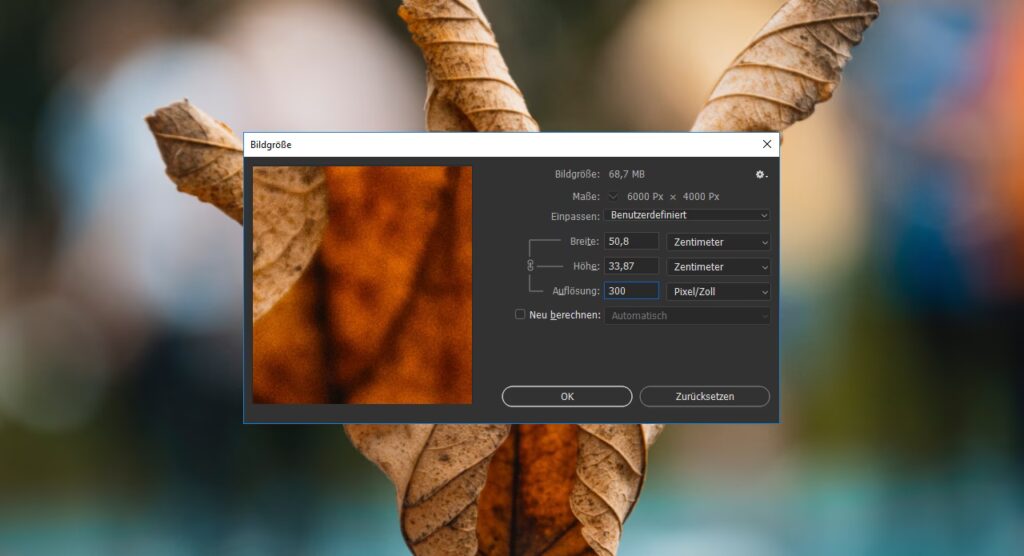Screen dimensions: 1024x556
Task: Close the Bildgröße dialog with X
Action: point(767,144)
